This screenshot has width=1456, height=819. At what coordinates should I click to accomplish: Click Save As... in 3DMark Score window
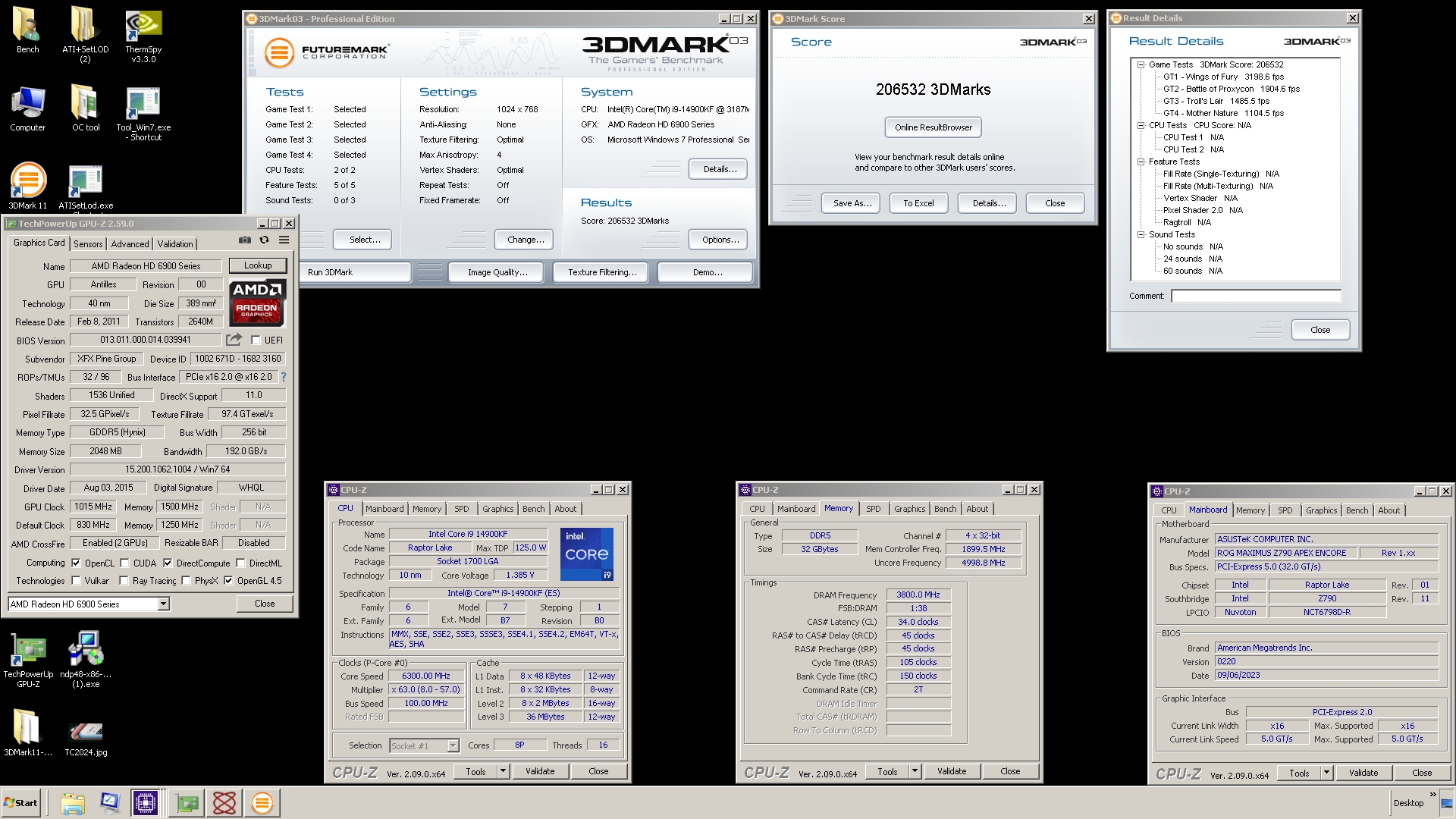[x=852, y=203]
